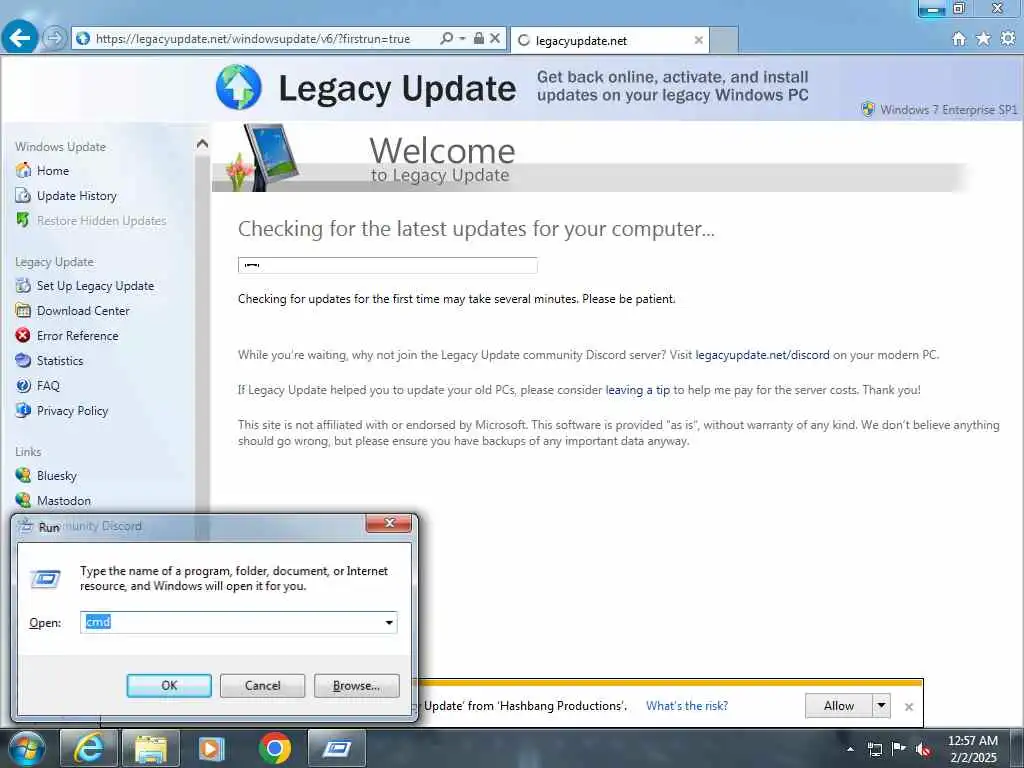Show hidden system tray icons
1024x768 pixels.
[x=850, y=749]
